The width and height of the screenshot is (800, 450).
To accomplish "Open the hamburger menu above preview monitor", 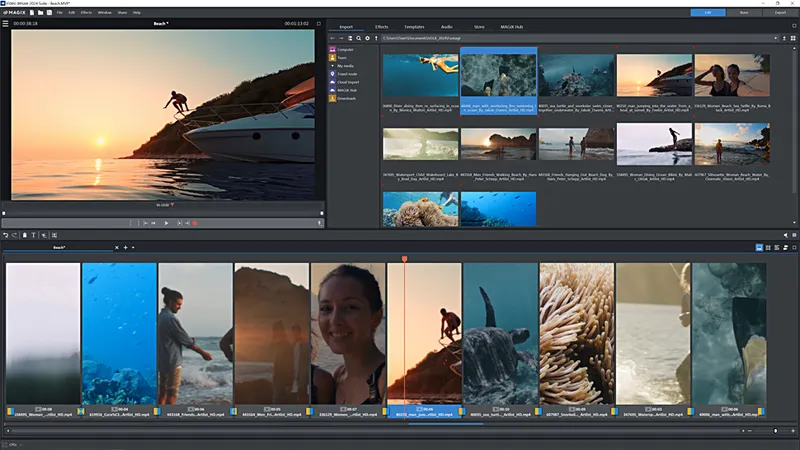I will [7, 22].
